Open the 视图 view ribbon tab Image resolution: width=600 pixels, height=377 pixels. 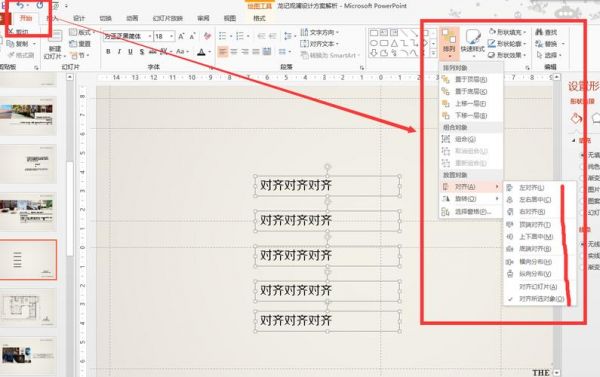coord(230,18)
